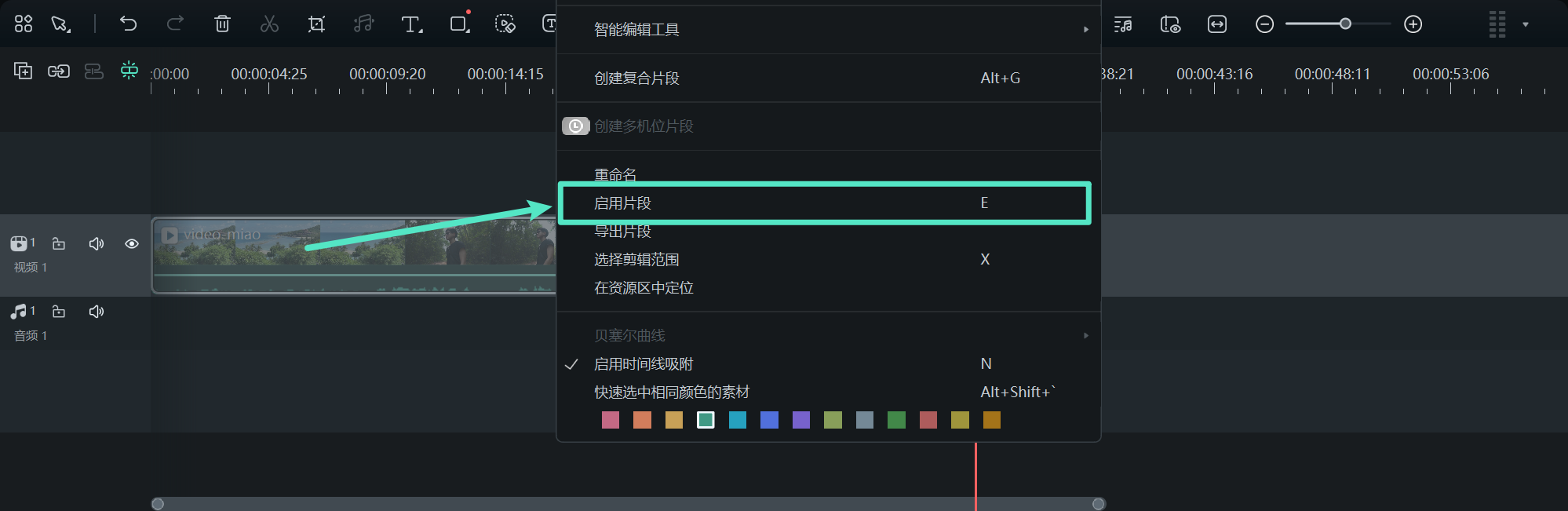The width and height of the screenshot is (1568, 511).
Task: Select the text tool icon
Action: tap(410, 24)
